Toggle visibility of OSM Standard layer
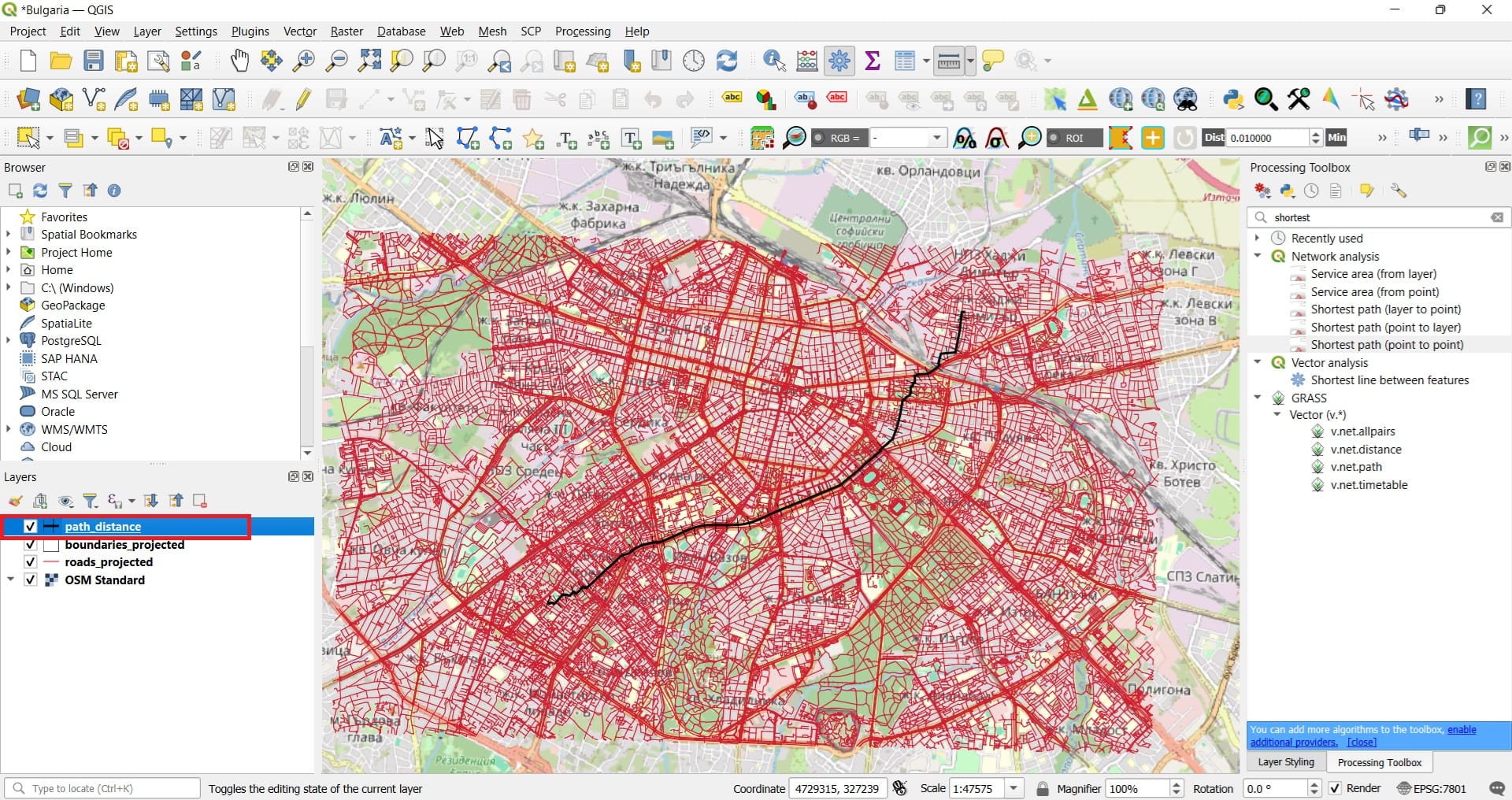 (31, 580)
